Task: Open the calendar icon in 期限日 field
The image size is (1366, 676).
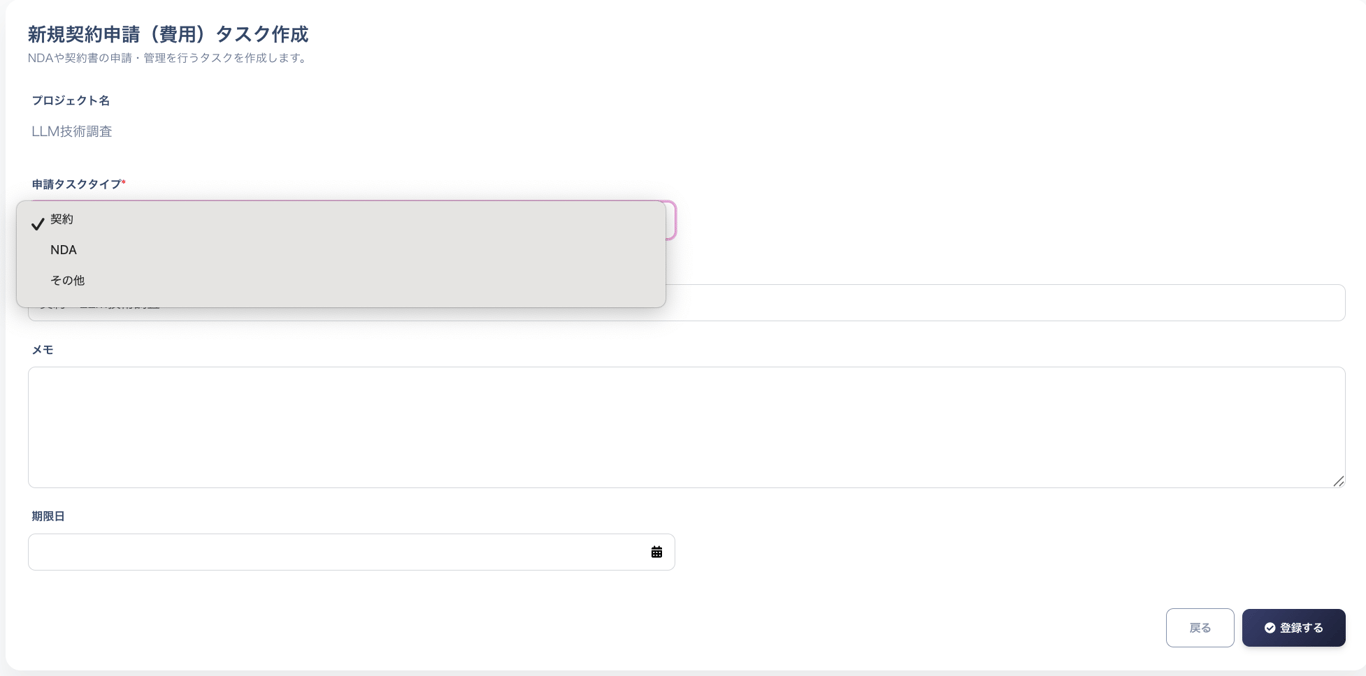Action: click(656, 552)
